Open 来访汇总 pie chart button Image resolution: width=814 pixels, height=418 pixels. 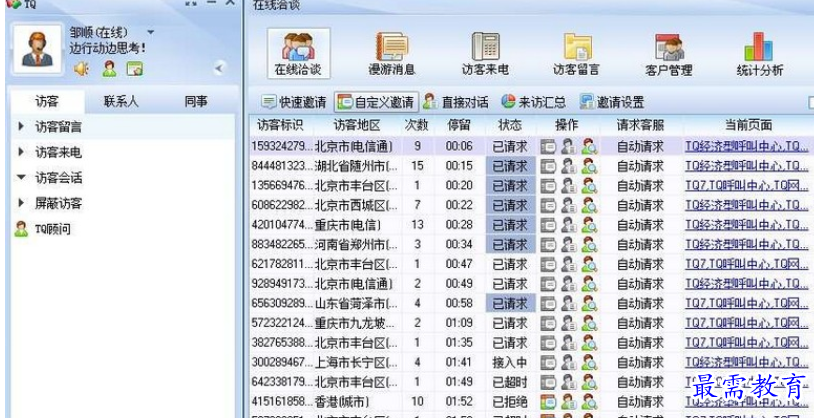534,102
